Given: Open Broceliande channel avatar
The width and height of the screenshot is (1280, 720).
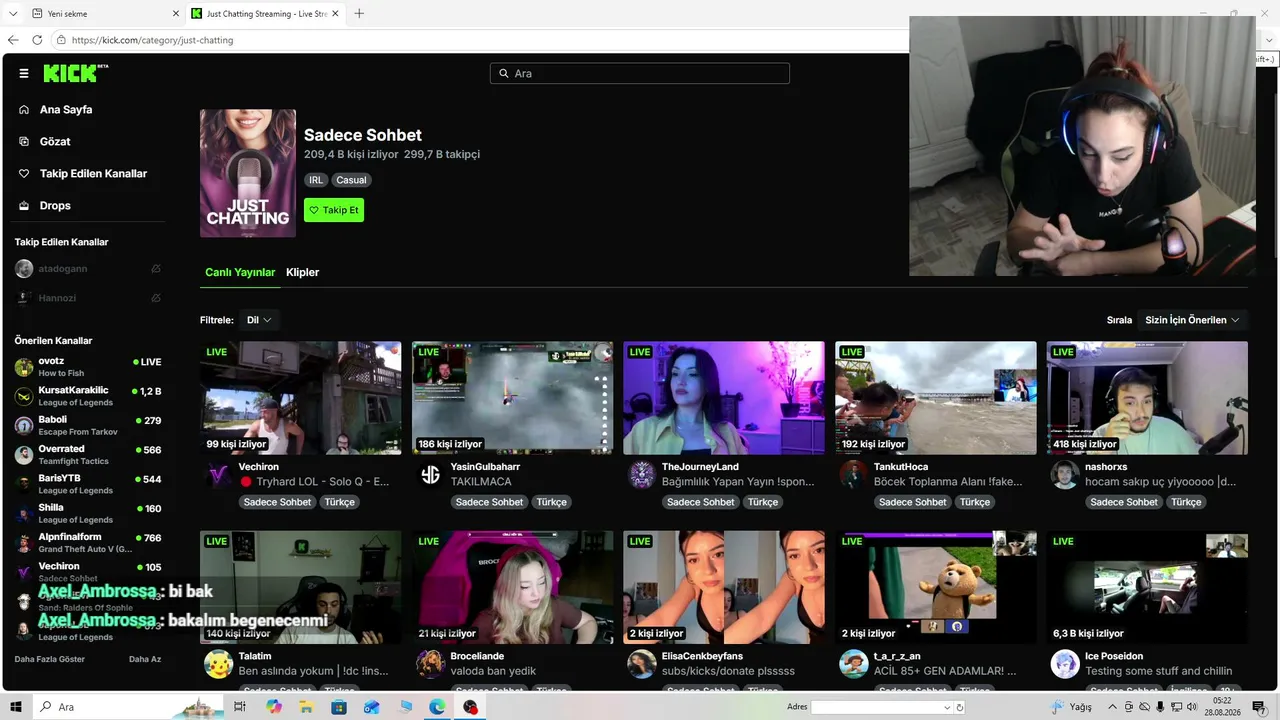Looking at the screenshot, I should (x=430, y=664).
